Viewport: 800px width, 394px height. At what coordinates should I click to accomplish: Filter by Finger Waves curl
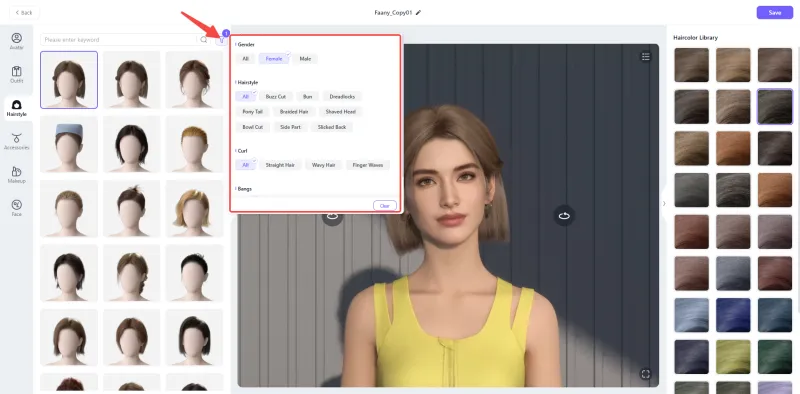pos(368,165)
